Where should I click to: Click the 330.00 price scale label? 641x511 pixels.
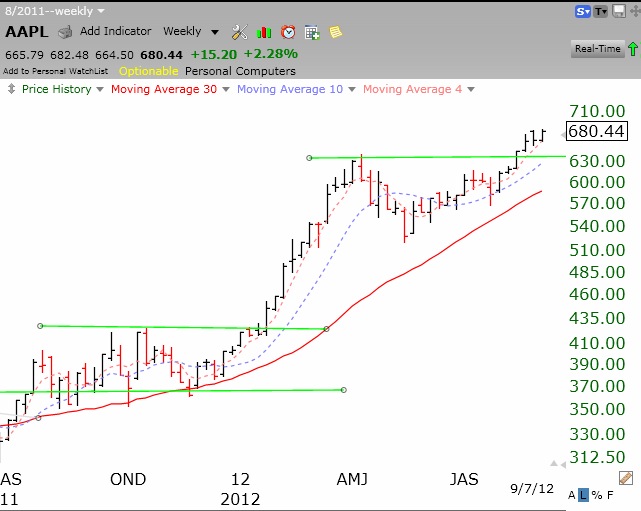click(x=597, y=434)
